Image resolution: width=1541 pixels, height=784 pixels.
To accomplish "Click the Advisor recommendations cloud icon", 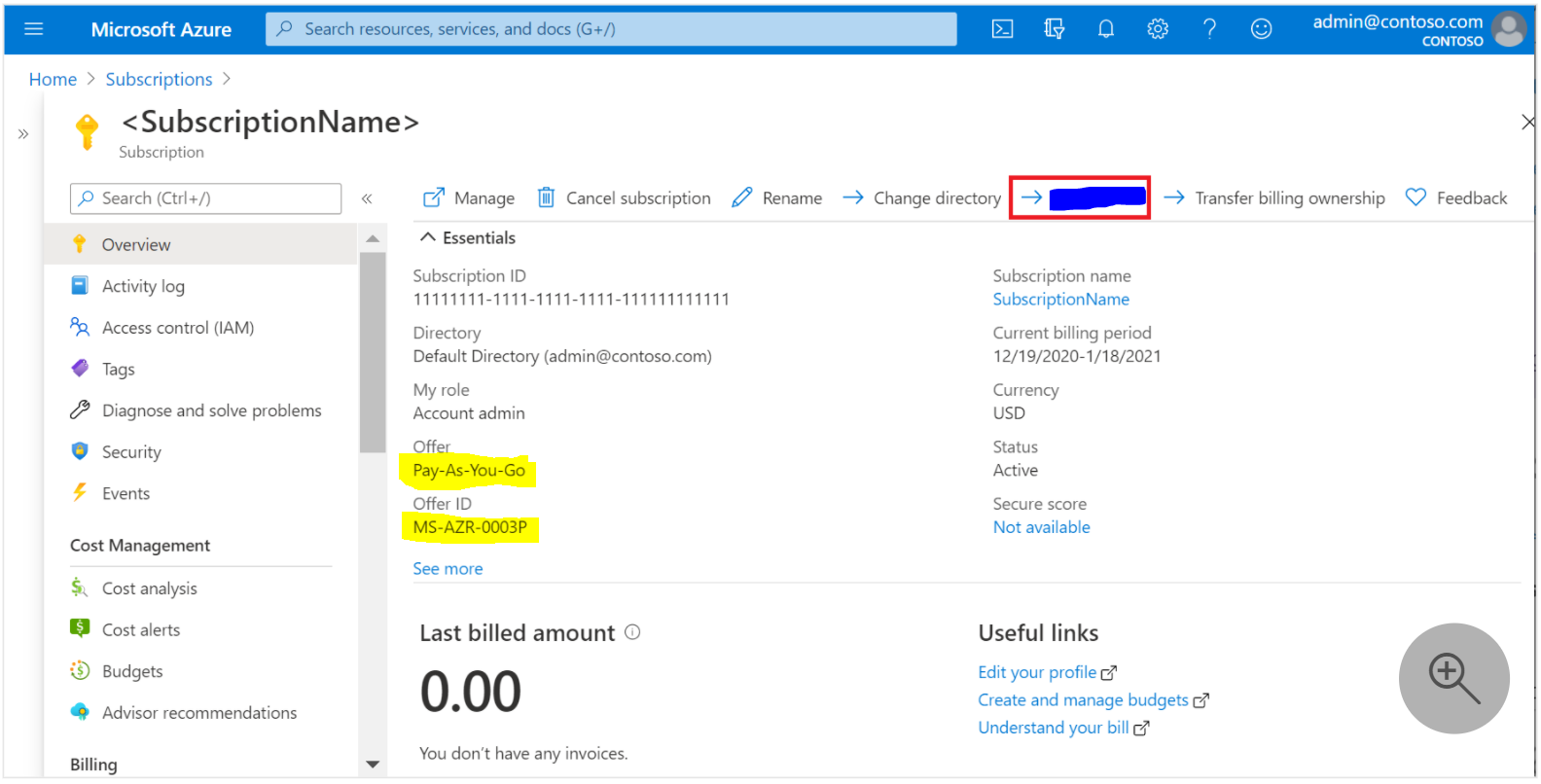I will pos(80,712).
